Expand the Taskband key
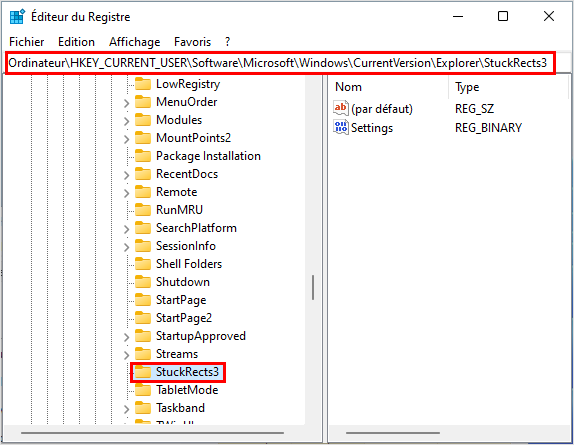This screenshot has height=445, width=574. 126,409
